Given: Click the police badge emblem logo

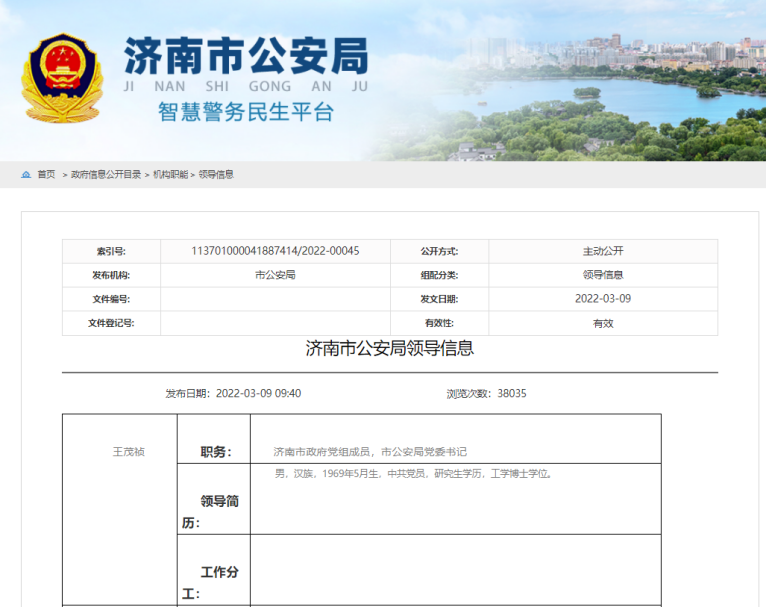Looking at the screenshot, I should click(x=62, y=77).
